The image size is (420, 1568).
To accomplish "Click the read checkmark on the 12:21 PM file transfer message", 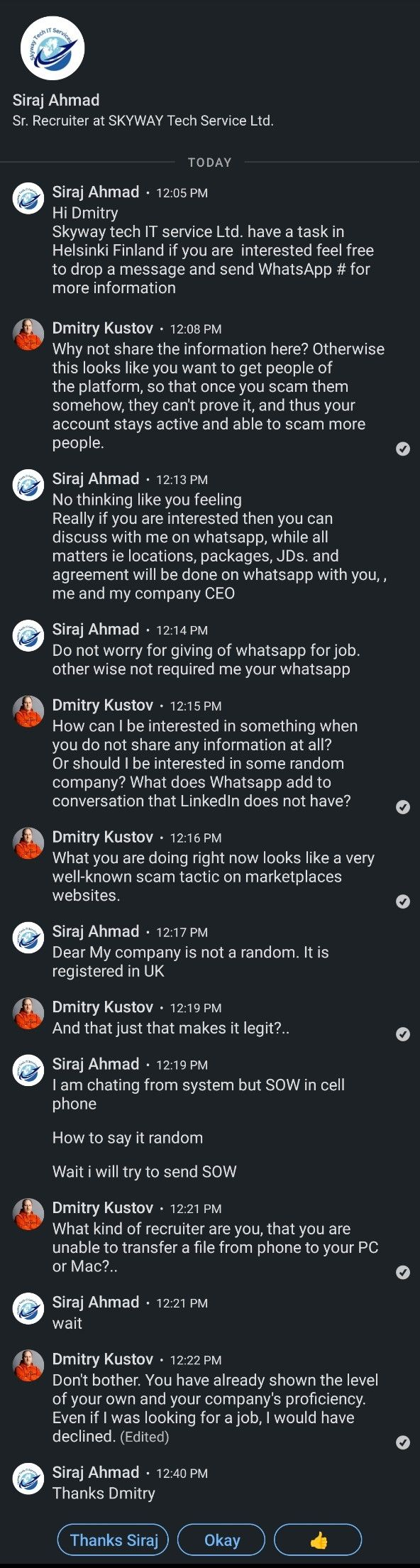I will click(x=403, y=1273).
